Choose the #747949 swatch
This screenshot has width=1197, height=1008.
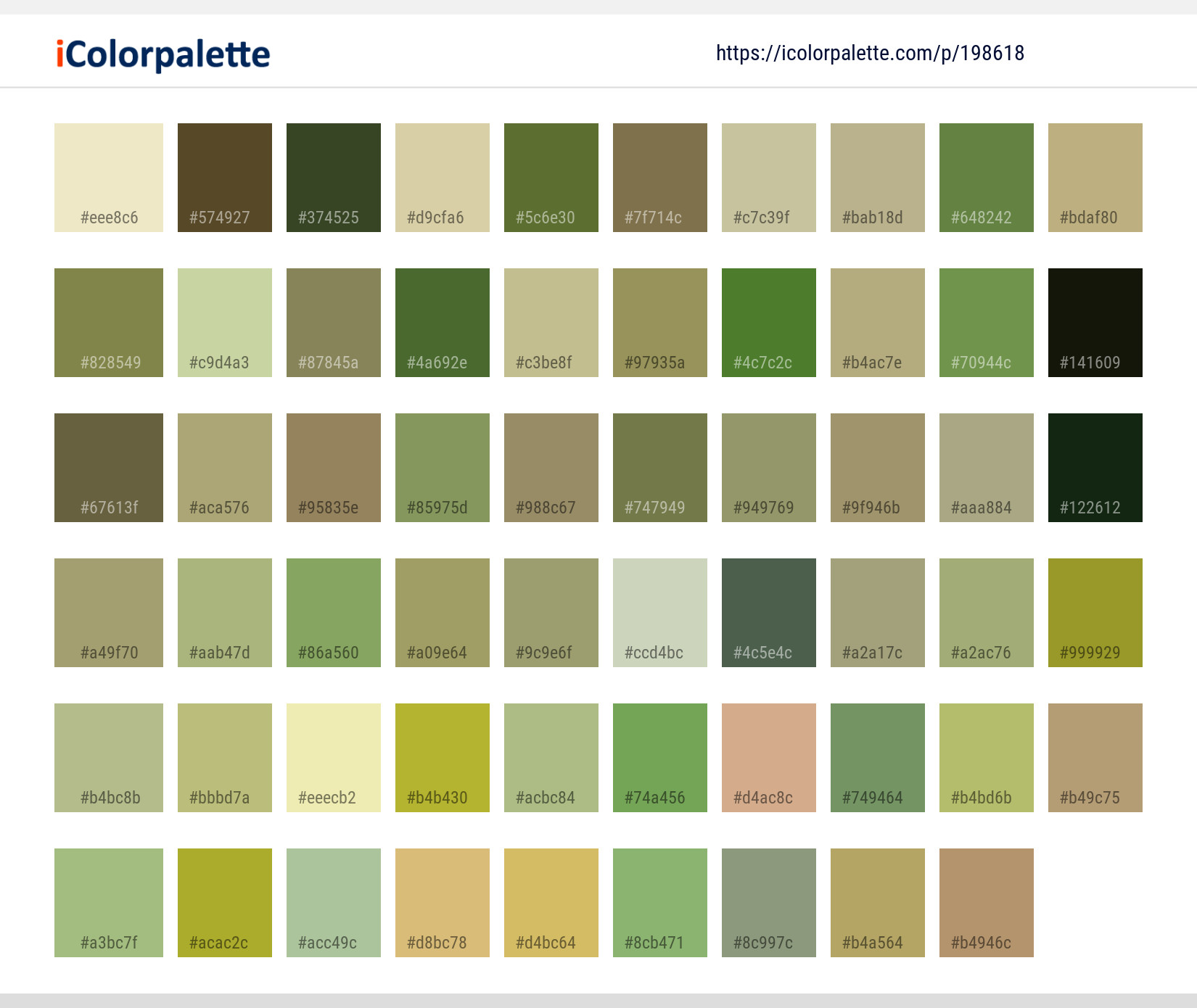660,468
